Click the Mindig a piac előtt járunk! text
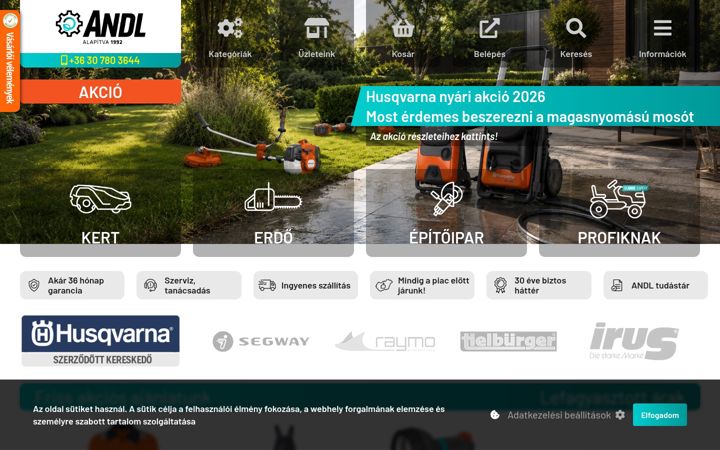Screen dimensions: 720x450 point(433,285)
